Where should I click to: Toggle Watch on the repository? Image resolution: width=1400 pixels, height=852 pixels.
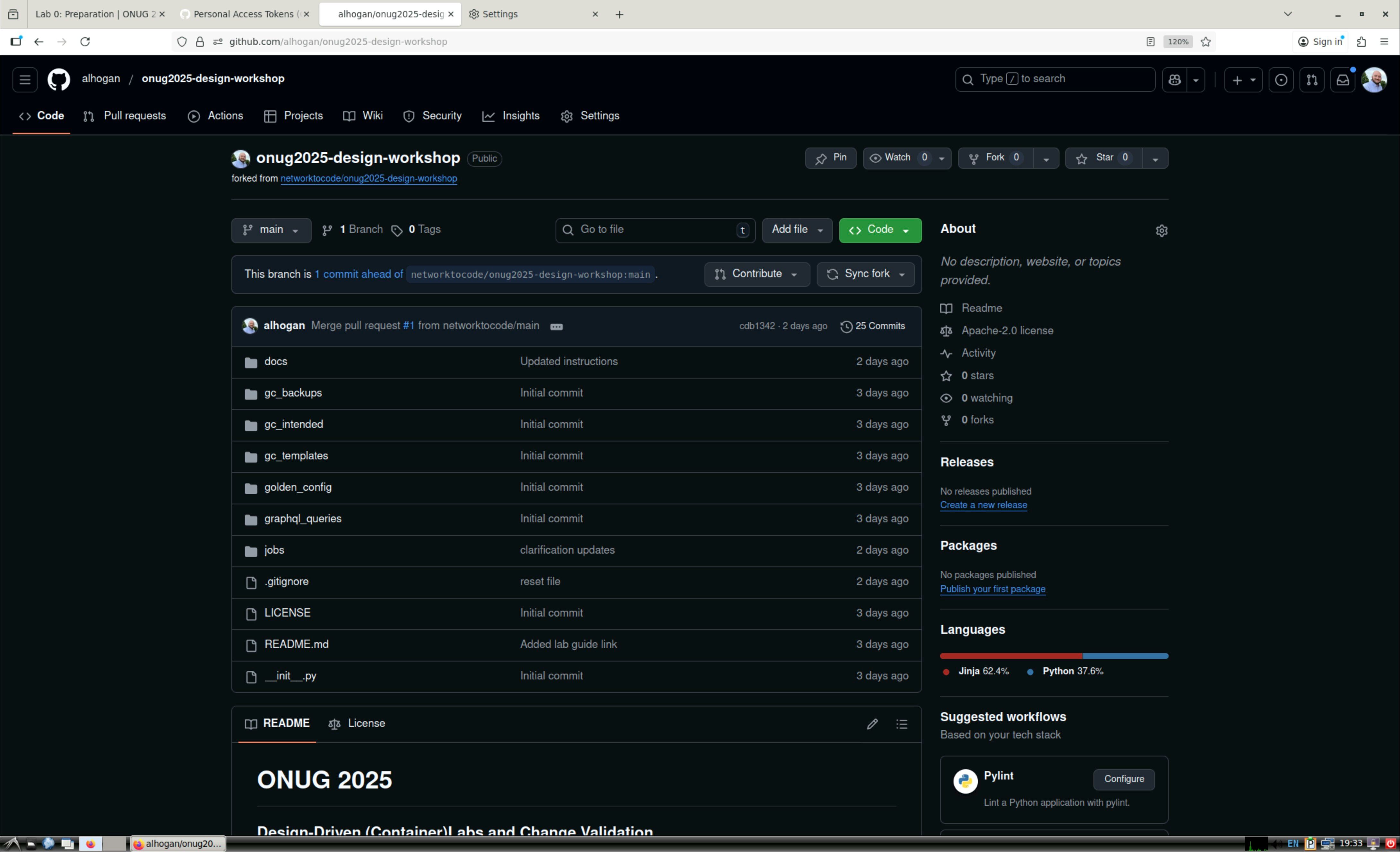[x=898, y=158]
